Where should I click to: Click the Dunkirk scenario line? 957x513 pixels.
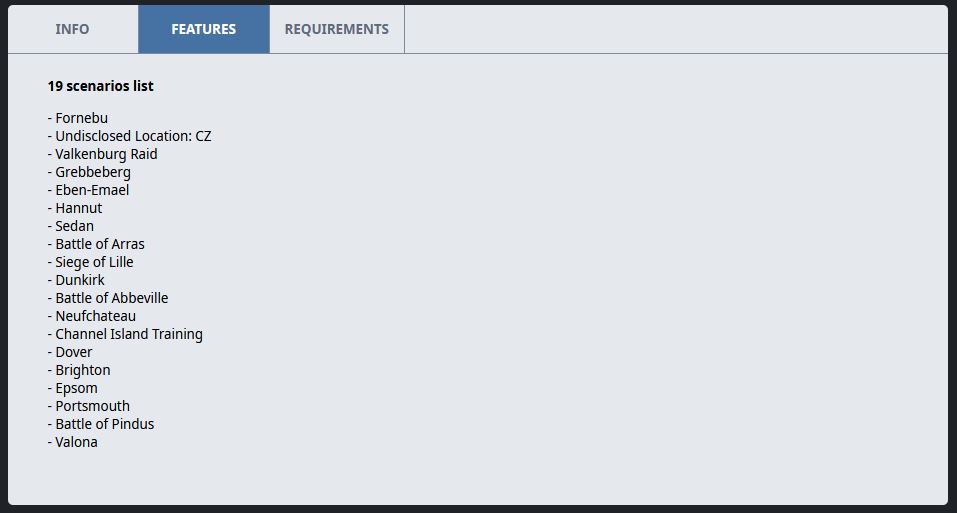point(76,280)
